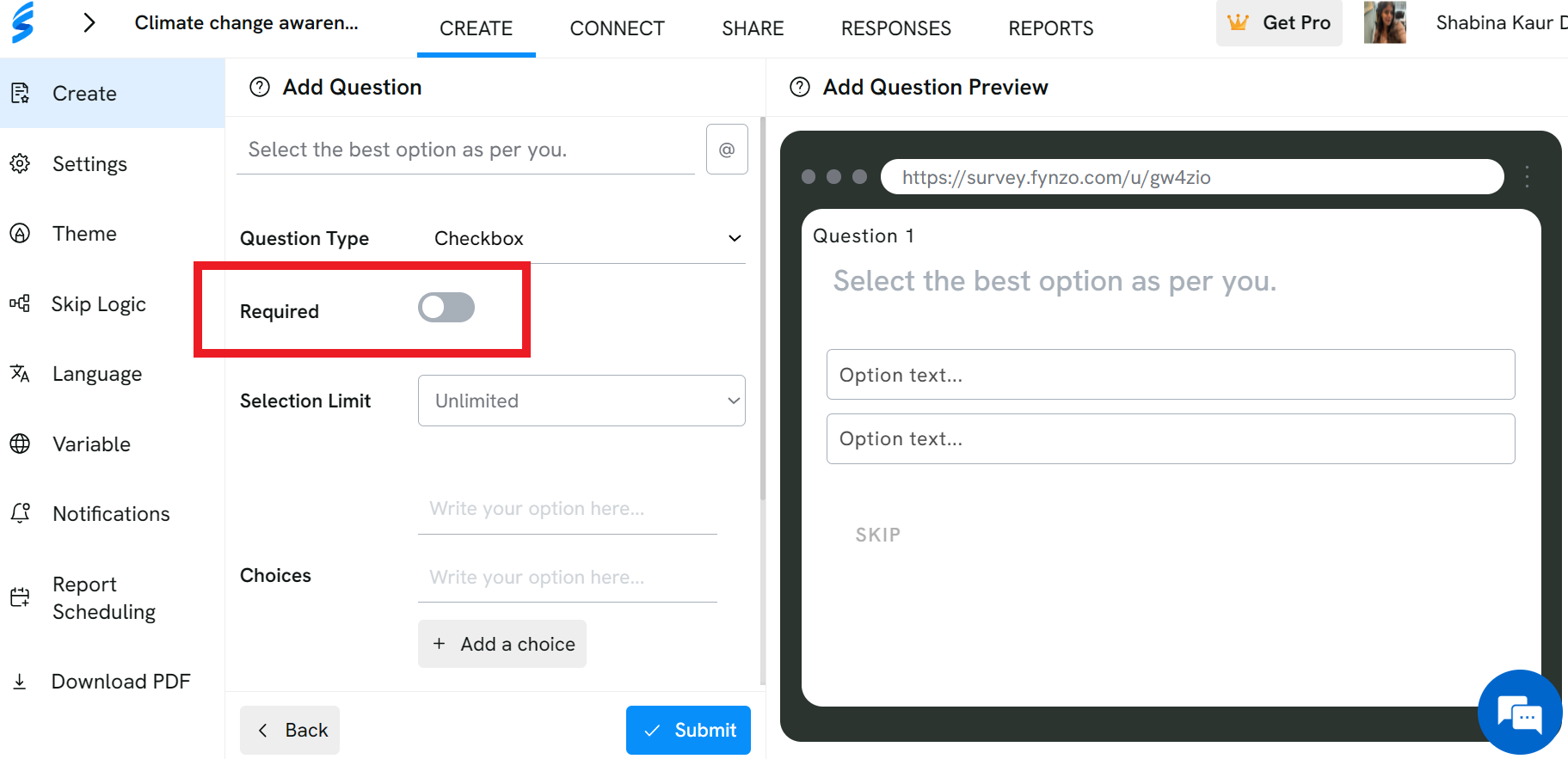Click the Download PDF icon
The width and height of the screenshot is (1568, 759).
tap(20, 682)
